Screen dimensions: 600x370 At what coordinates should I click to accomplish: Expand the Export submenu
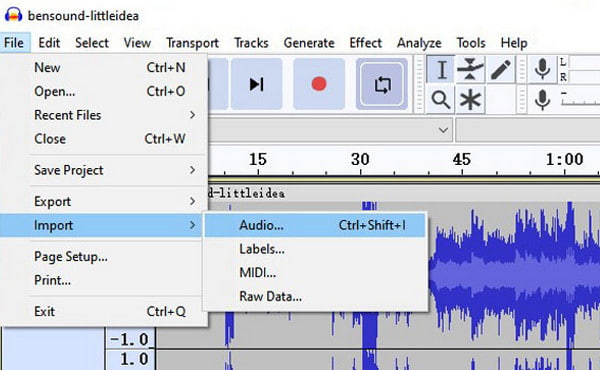tap(104, 202)
